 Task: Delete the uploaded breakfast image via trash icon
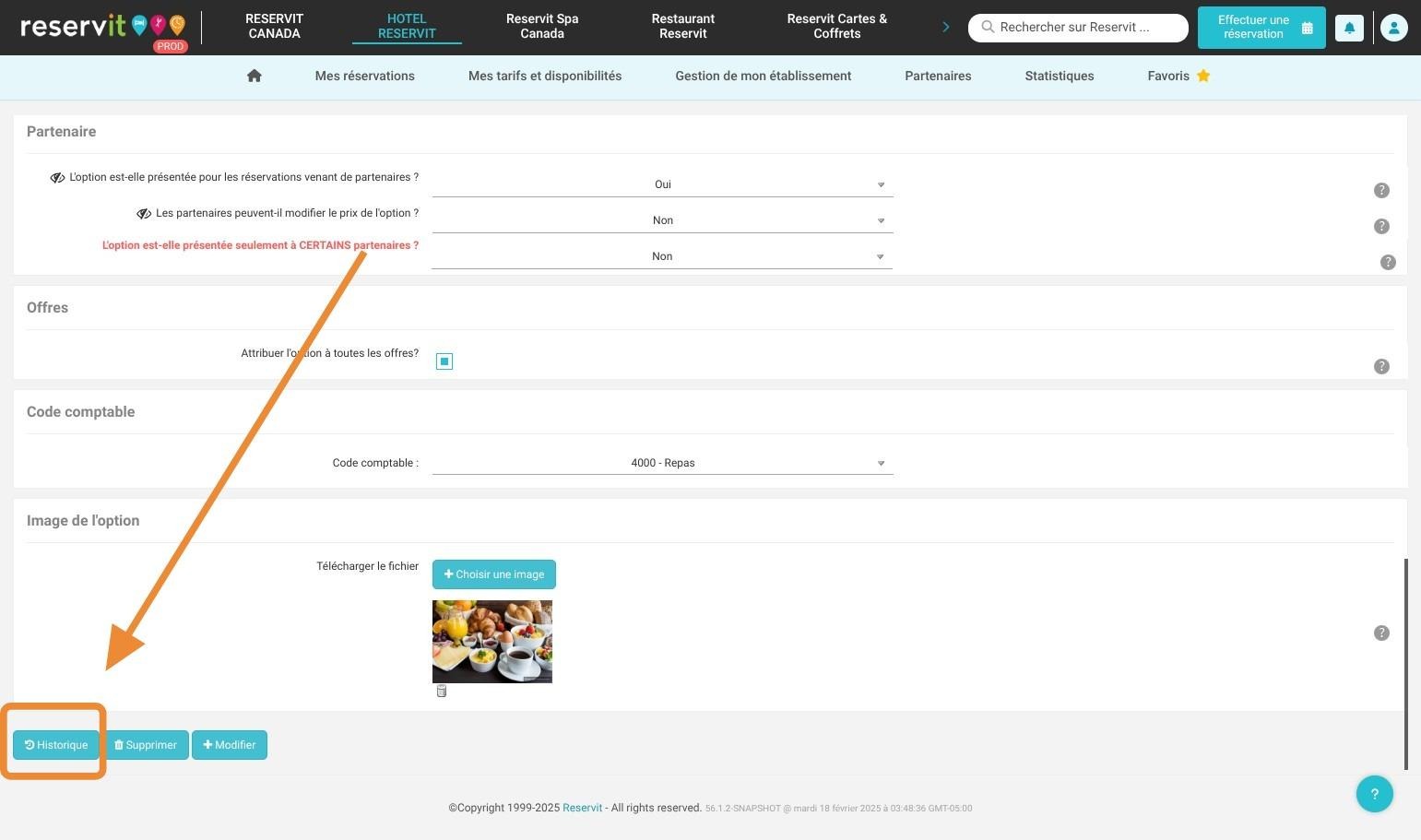pos(442,691)
